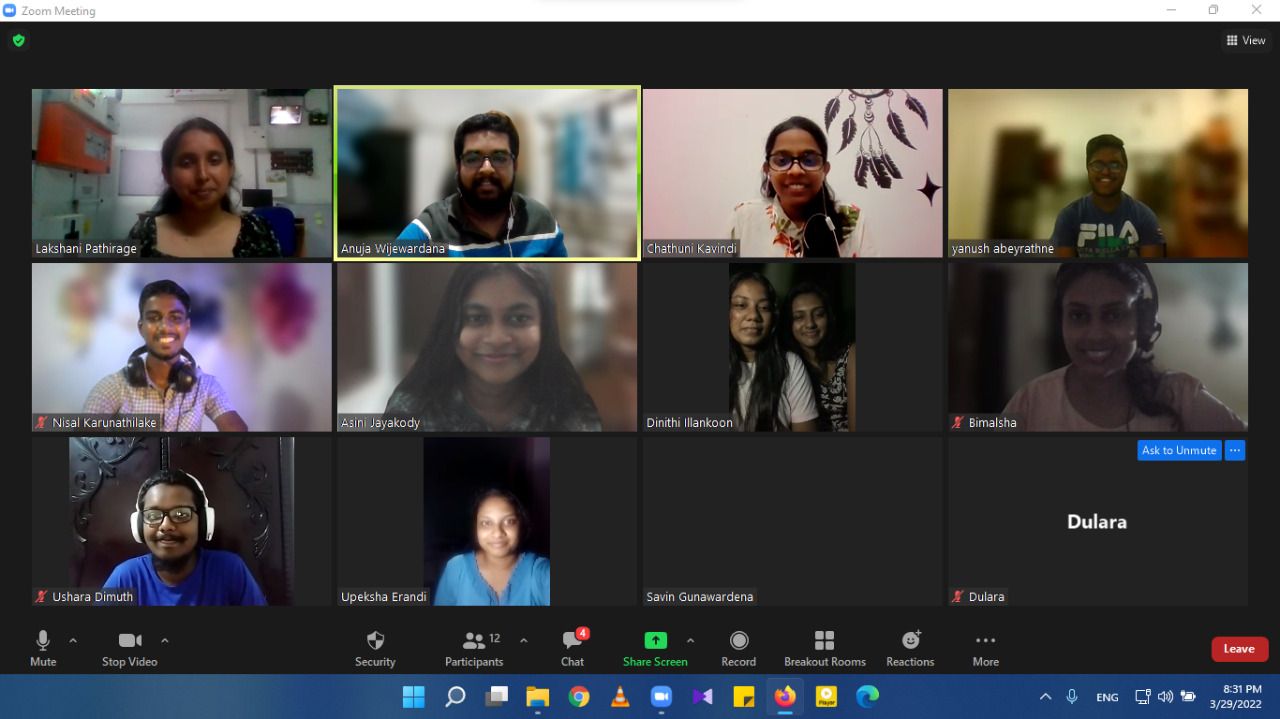Expand audio options arrow beside Mute
The image size is (1280, 719).
(x=73, y=640)
